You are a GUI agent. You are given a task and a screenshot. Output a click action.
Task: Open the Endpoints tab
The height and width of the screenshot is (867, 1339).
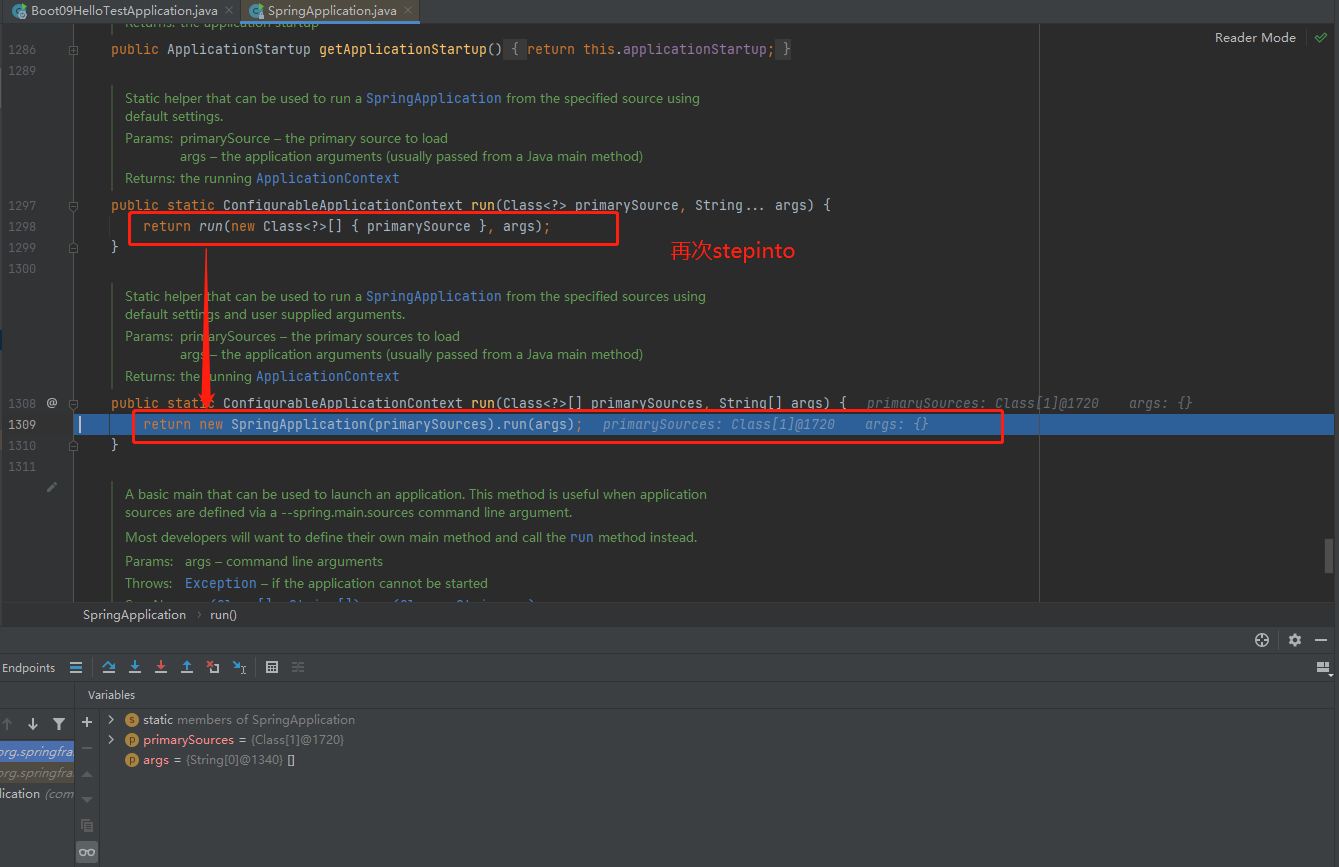pos(28,668)
